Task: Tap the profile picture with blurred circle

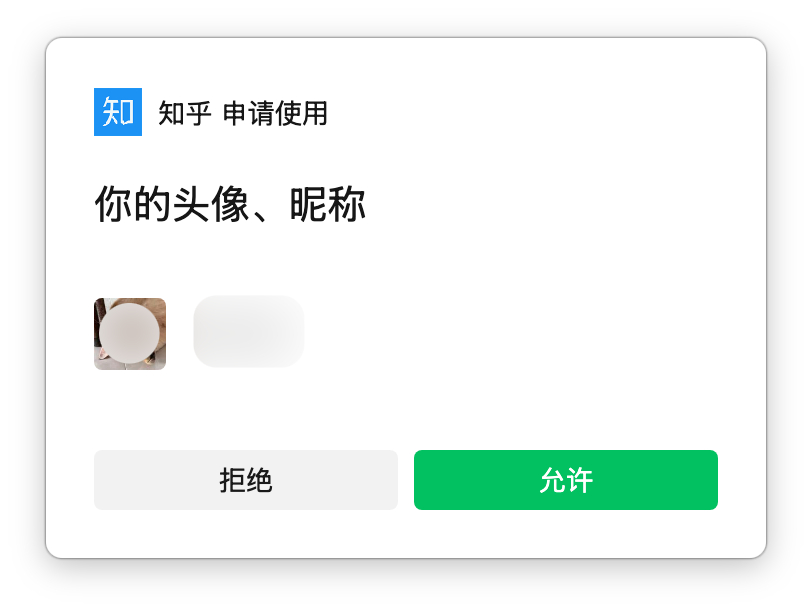Action: pyautogui.click(x=130, y=334)
